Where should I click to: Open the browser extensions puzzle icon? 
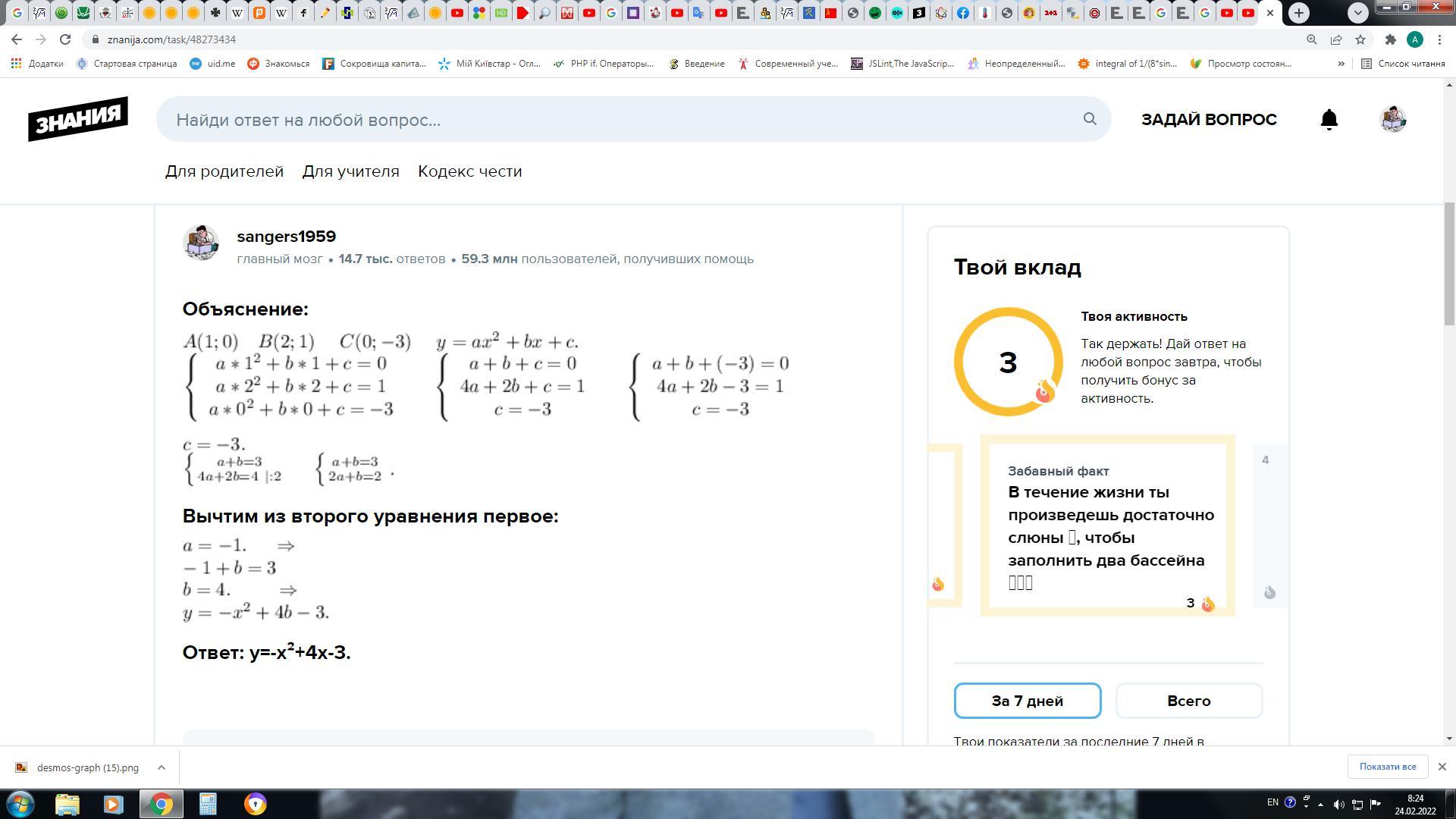[x=1390, y=39]
